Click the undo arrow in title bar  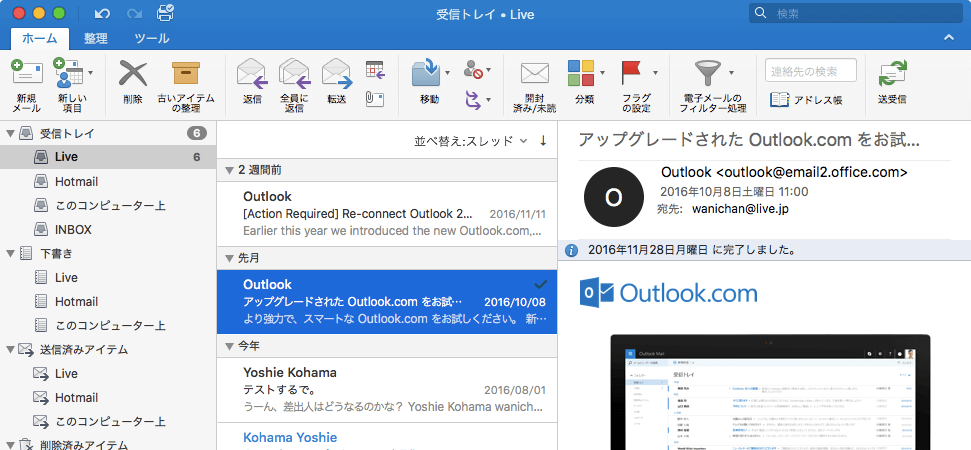tap(102, 13)
